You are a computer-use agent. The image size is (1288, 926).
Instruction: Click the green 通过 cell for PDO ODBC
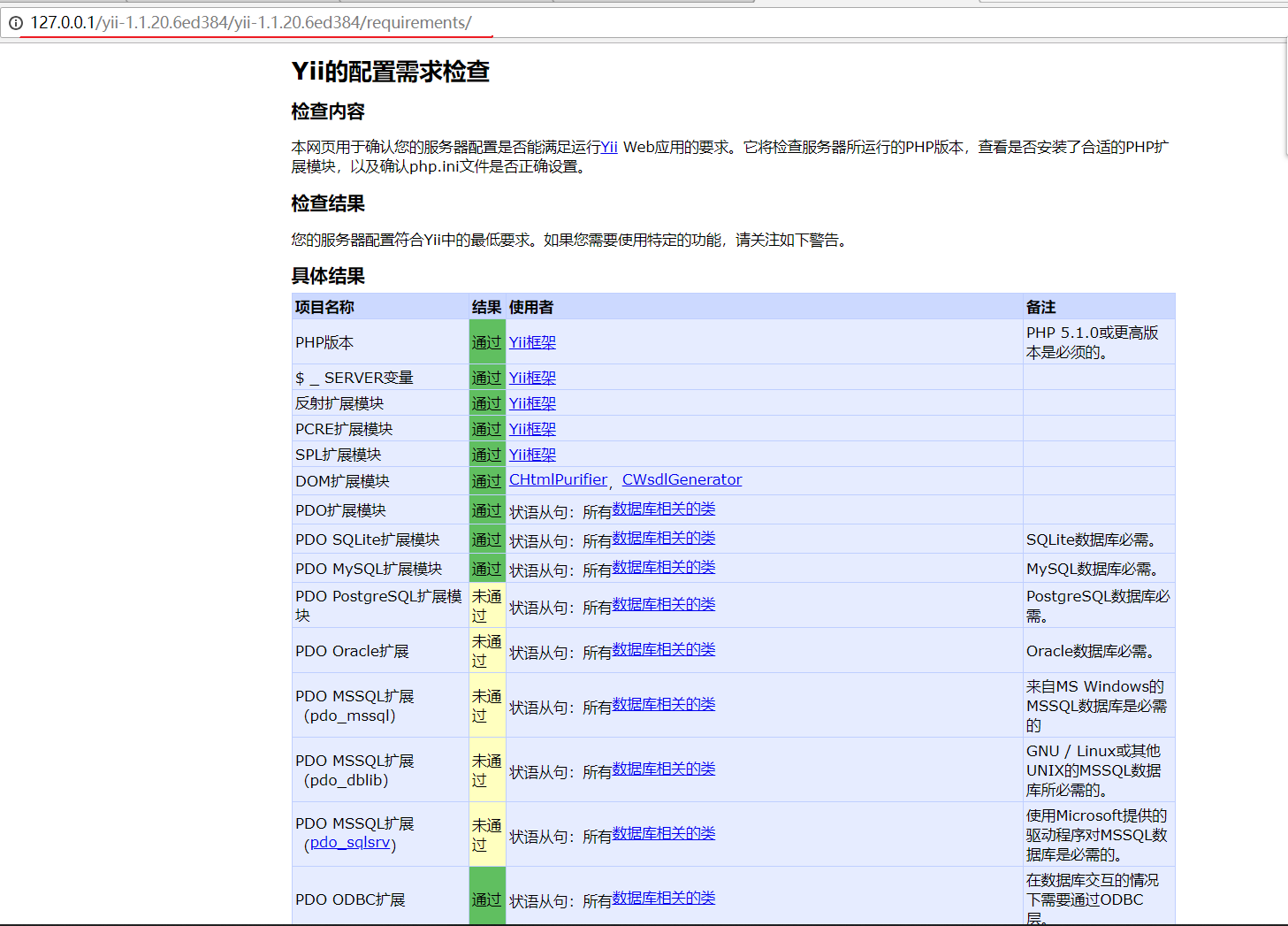(487, 897)
